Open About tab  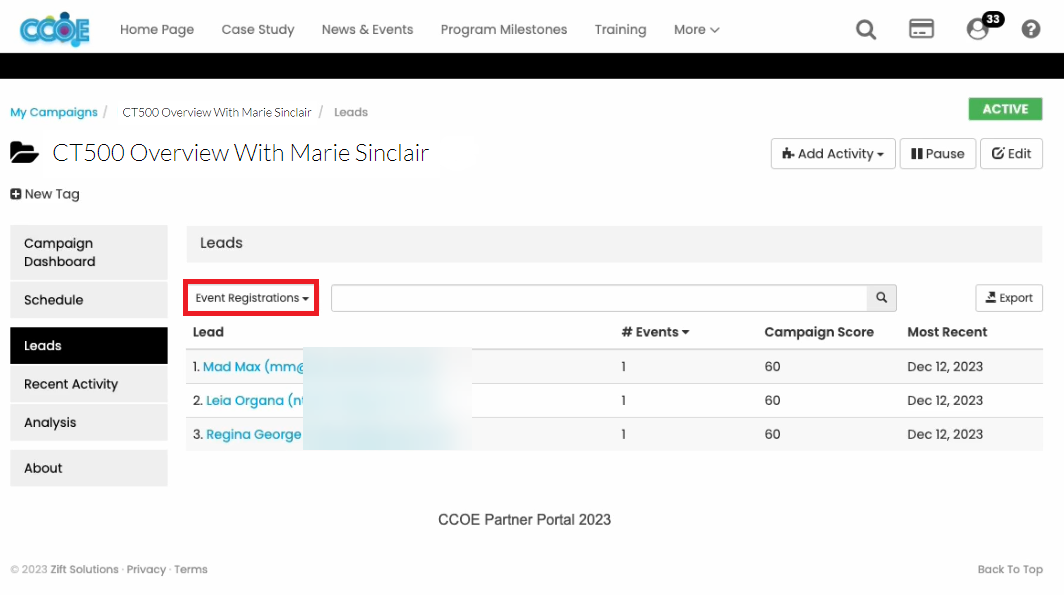[x=89, y=467]
